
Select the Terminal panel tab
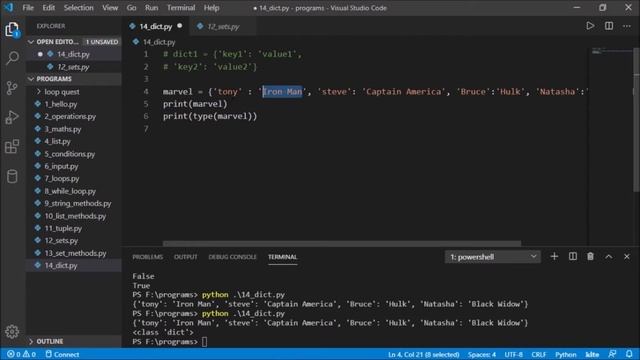point(282,257)
